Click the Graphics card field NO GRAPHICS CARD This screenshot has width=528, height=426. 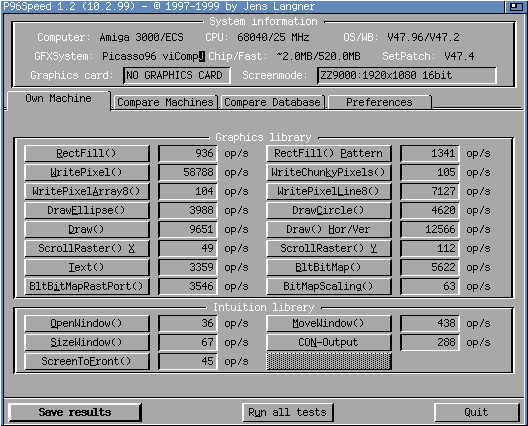[177, 75]
